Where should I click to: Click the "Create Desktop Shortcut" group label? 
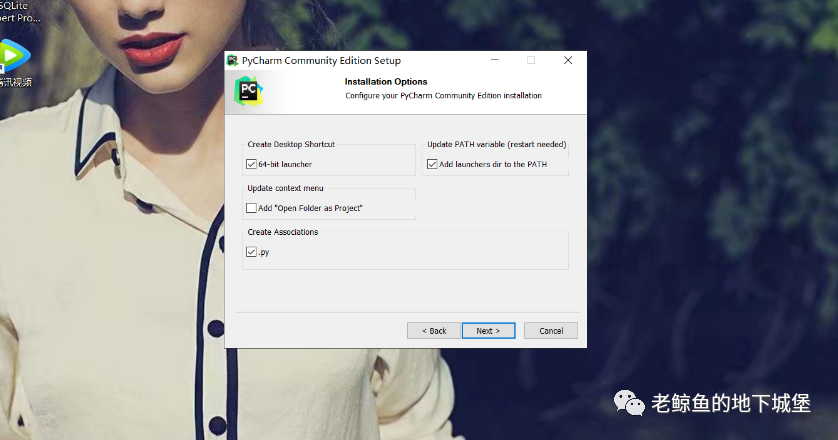pyautogui.click(x=291, y=144)
